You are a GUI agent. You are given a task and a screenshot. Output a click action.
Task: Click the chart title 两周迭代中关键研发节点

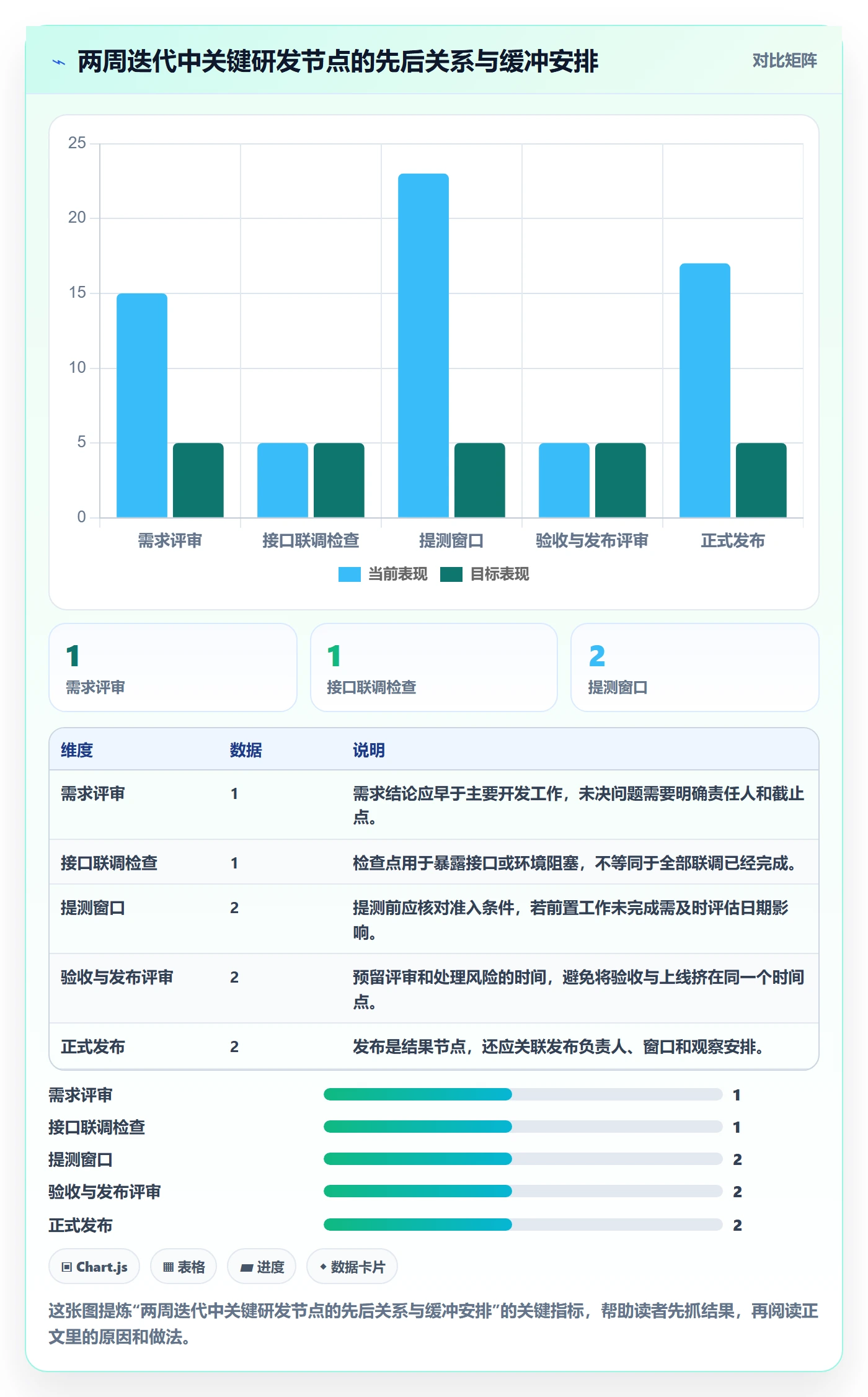pyautogui.click(x=338, y=61)
